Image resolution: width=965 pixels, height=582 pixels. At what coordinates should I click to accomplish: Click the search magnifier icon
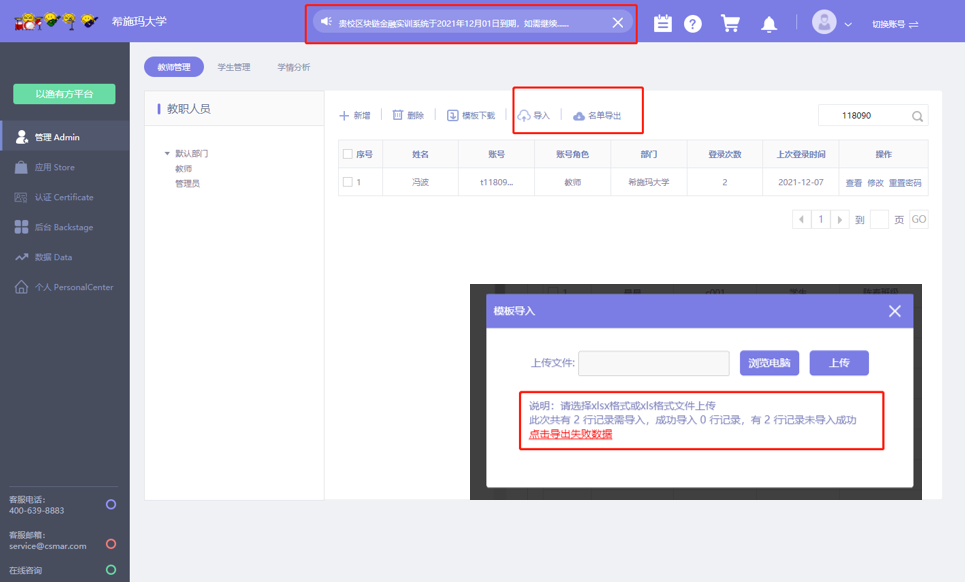[917, 116]
